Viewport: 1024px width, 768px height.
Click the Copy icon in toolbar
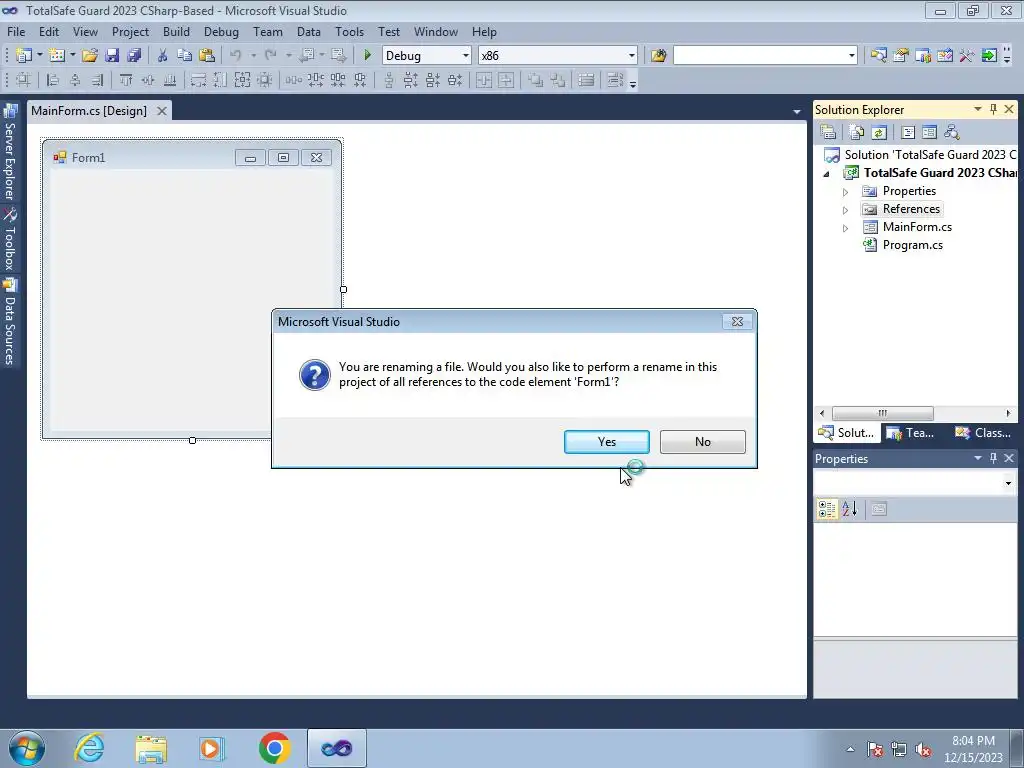point(184,56)
